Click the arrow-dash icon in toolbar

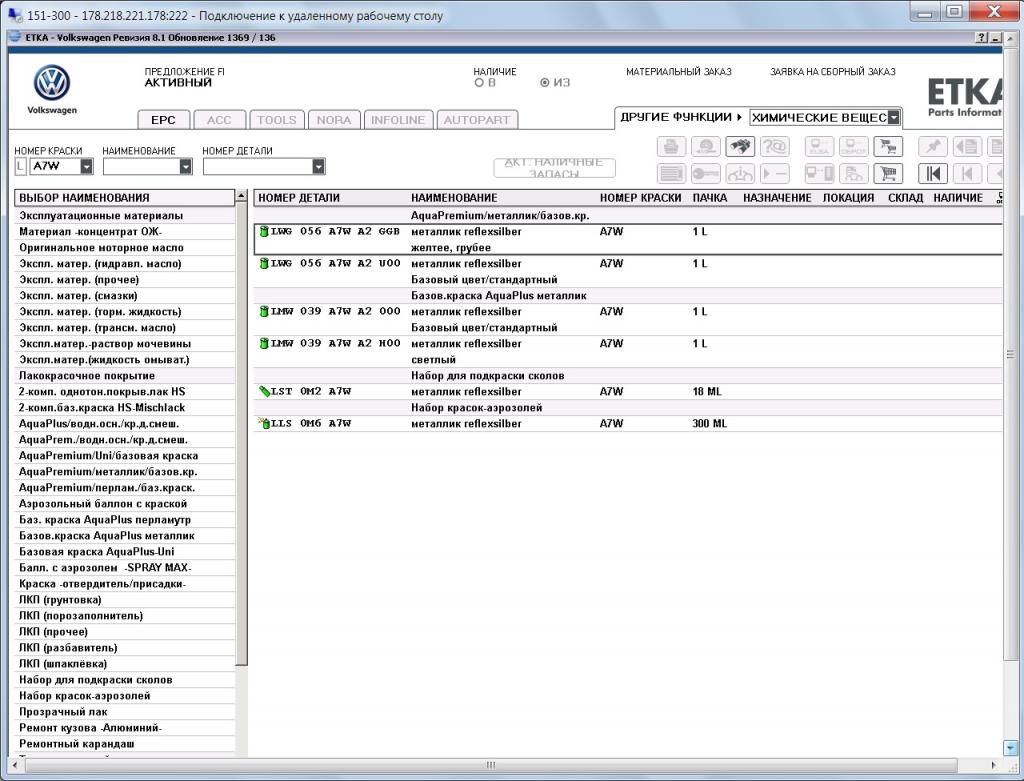coord(774,174)
